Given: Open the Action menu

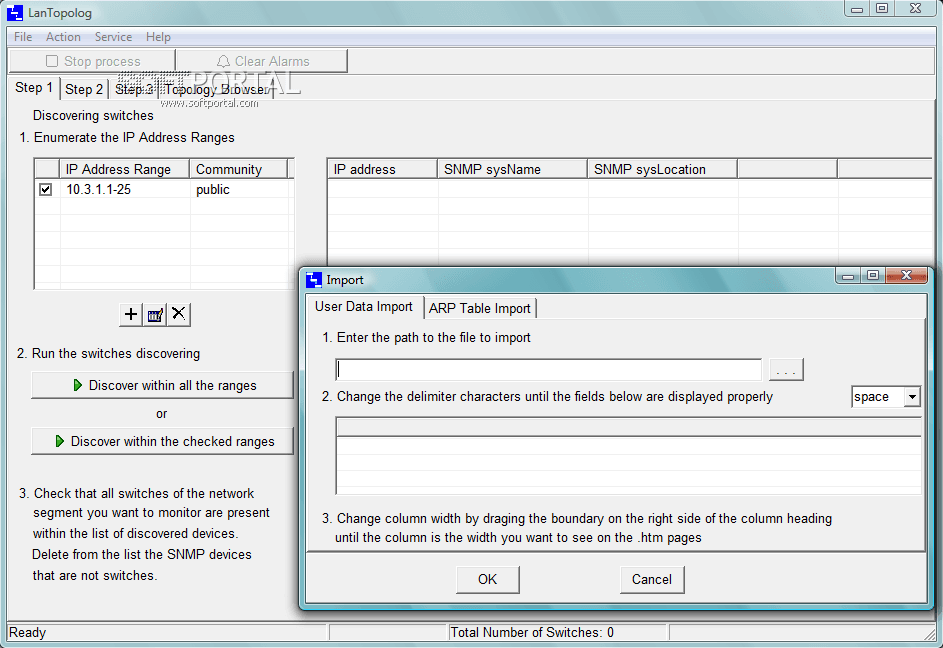Looking at the screenshot, I should click(x=63, y=37).
